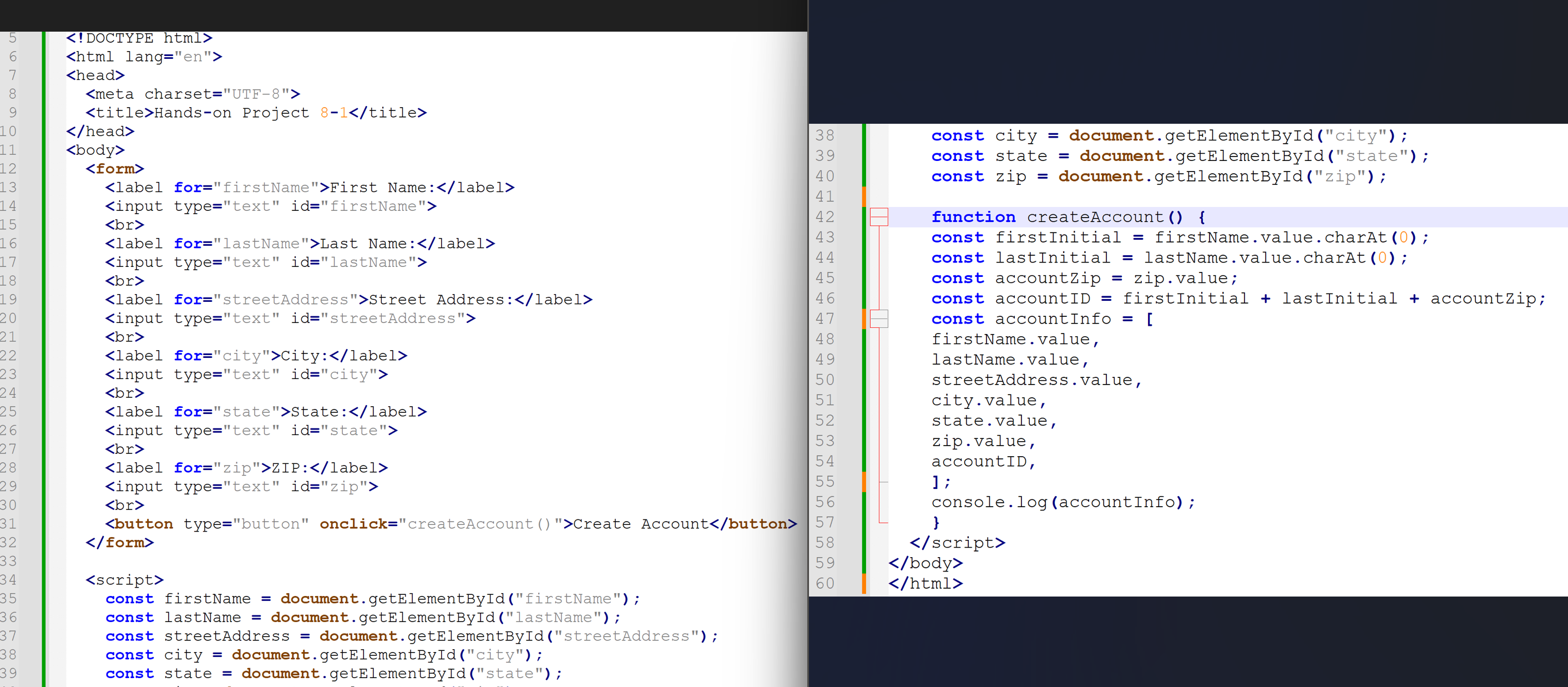
Task: Click the word function on line 42
Action: point(973,217)
